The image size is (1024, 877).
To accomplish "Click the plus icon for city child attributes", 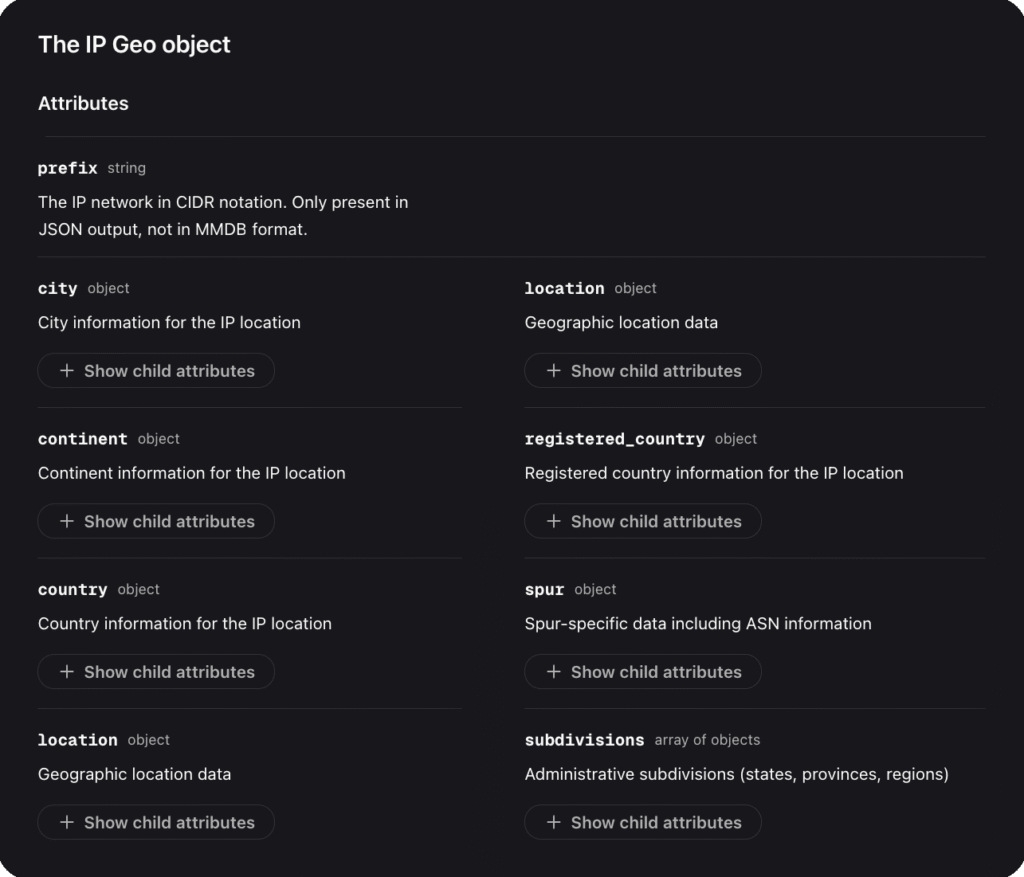I will coord(67,371).
